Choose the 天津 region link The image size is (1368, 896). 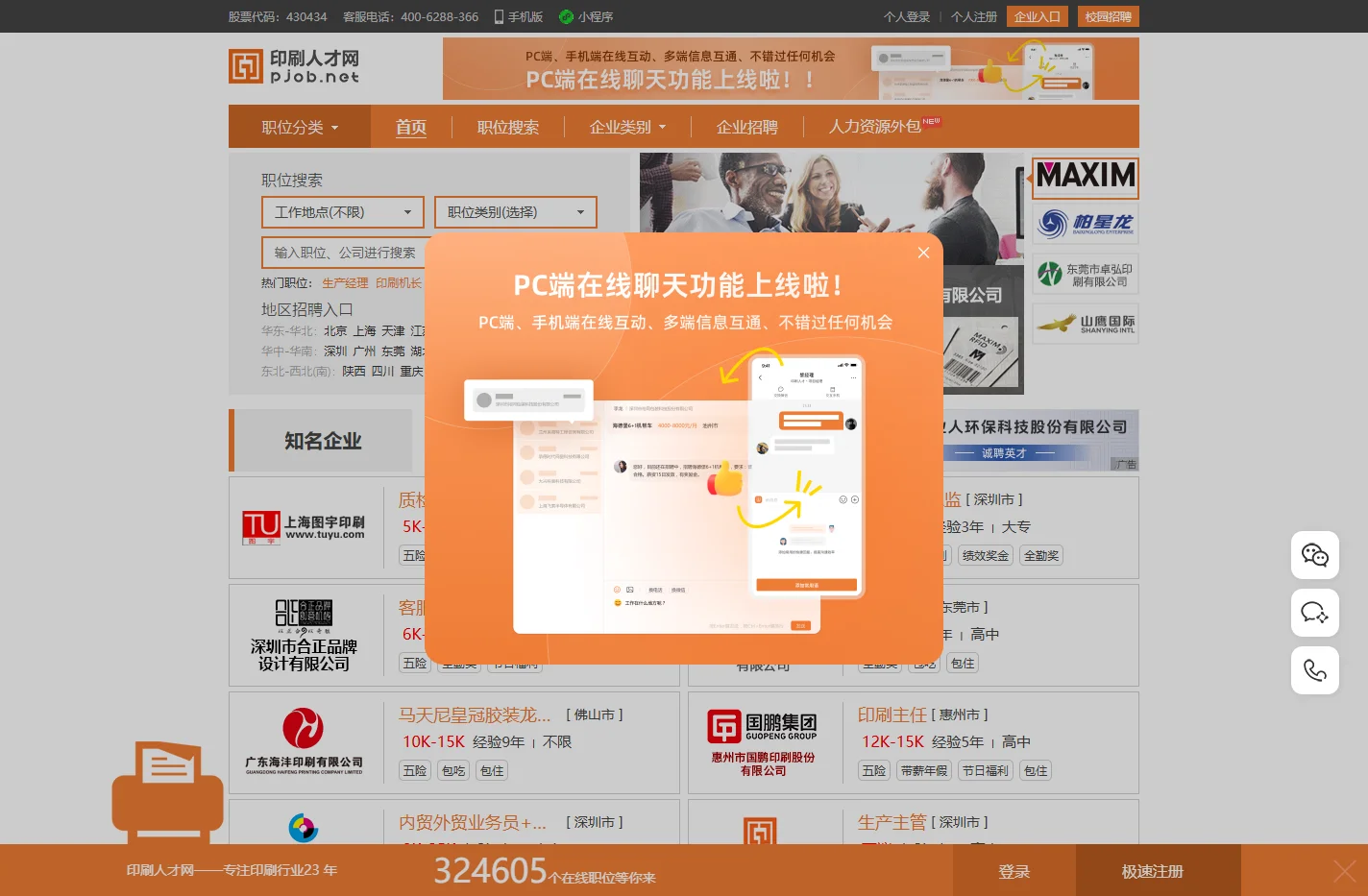(x=393, y=330)
